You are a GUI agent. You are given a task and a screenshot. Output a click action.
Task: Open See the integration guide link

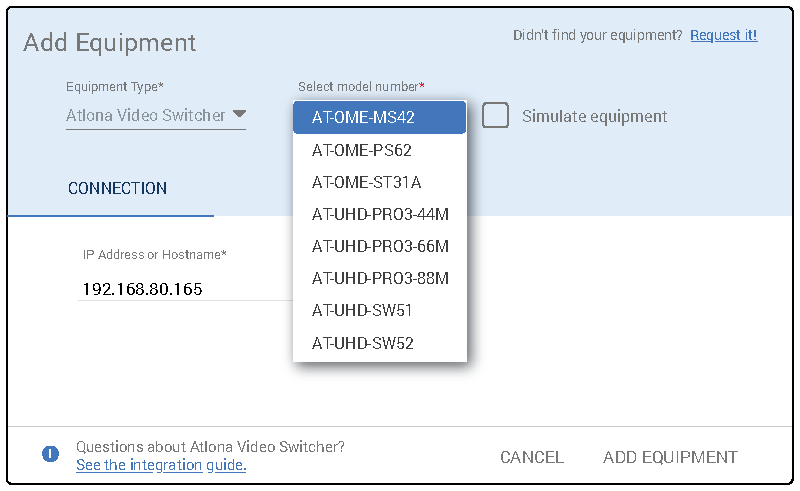[x=160, y=465]
